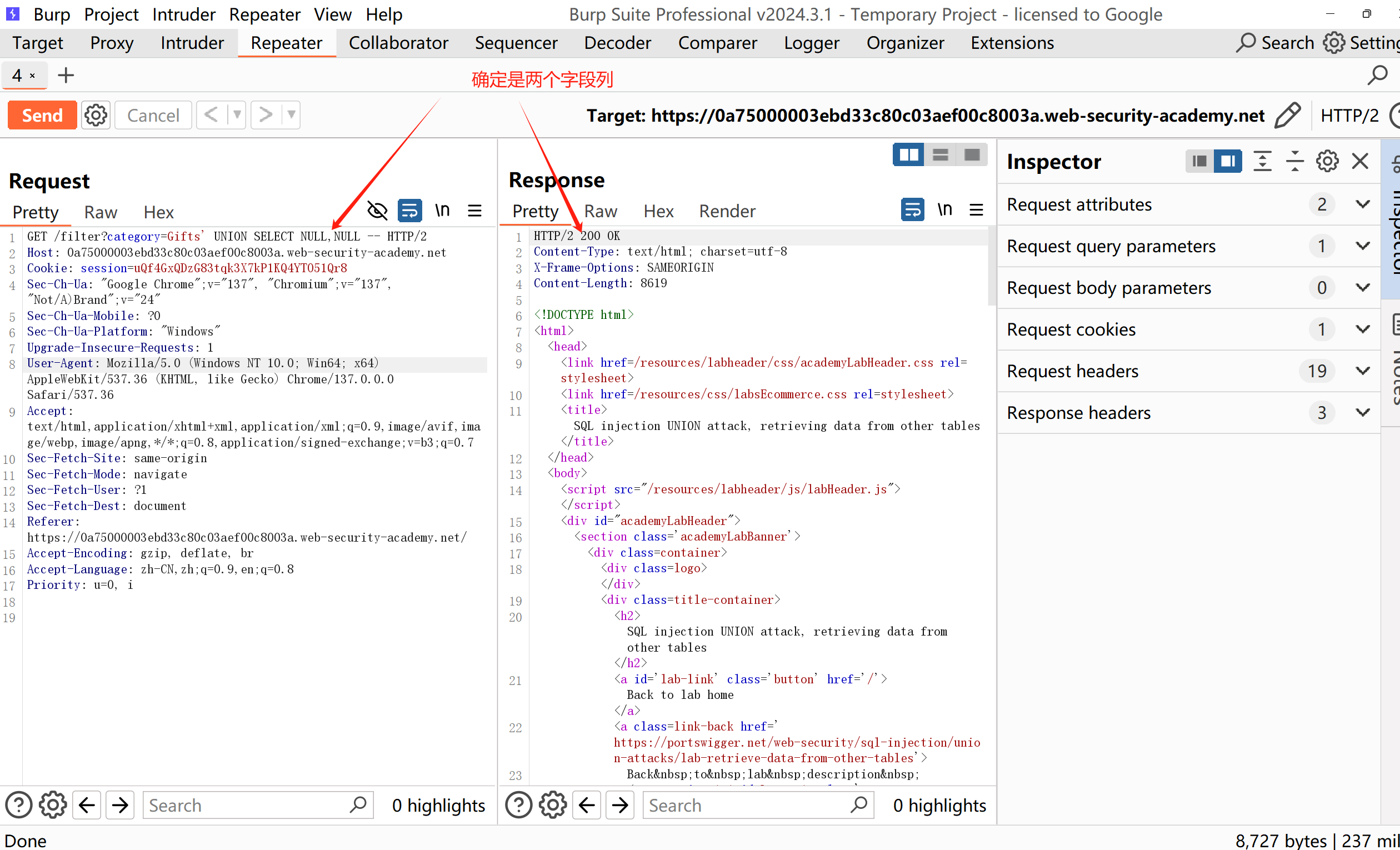The height and width of the screenshot is (850, 1400).
Task: Switch to the Collaborator tab
Action: 398,43
